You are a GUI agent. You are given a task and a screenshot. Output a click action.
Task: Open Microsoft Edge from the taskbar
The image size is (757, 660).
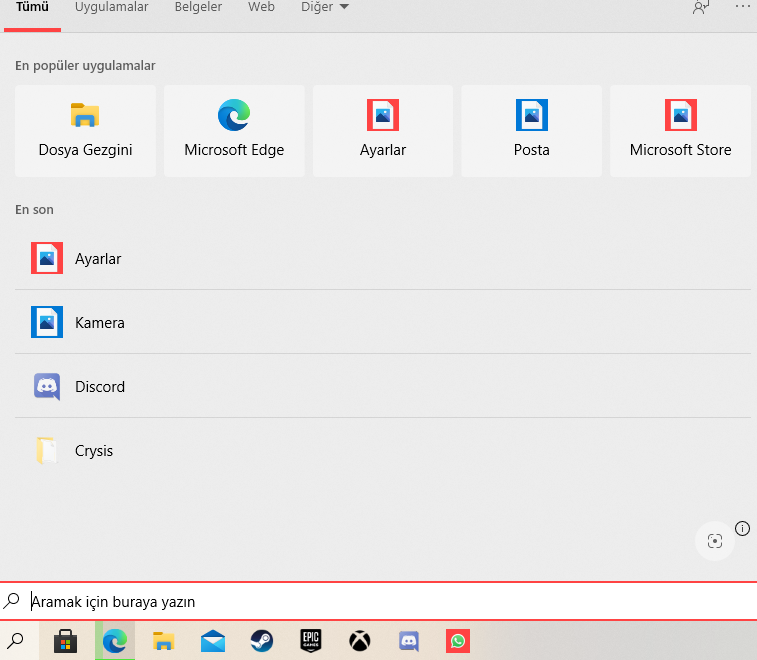coord(115,641)
